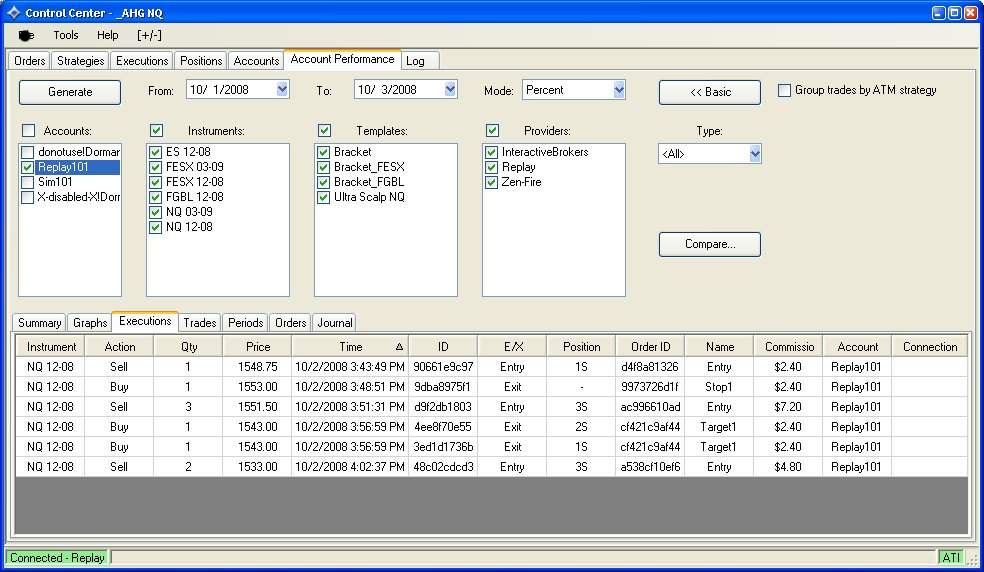Select the Stop1 exit row
Viewport: 984px width, 572px height.
point(491,387)
